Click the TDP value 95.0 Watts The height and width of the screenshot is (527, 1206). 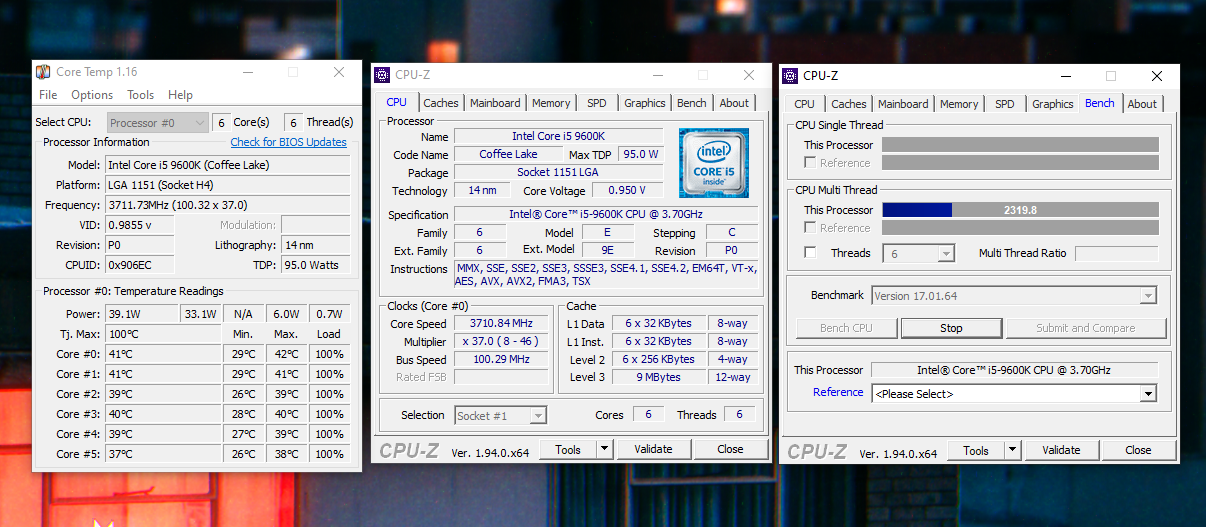coord(315,265)
